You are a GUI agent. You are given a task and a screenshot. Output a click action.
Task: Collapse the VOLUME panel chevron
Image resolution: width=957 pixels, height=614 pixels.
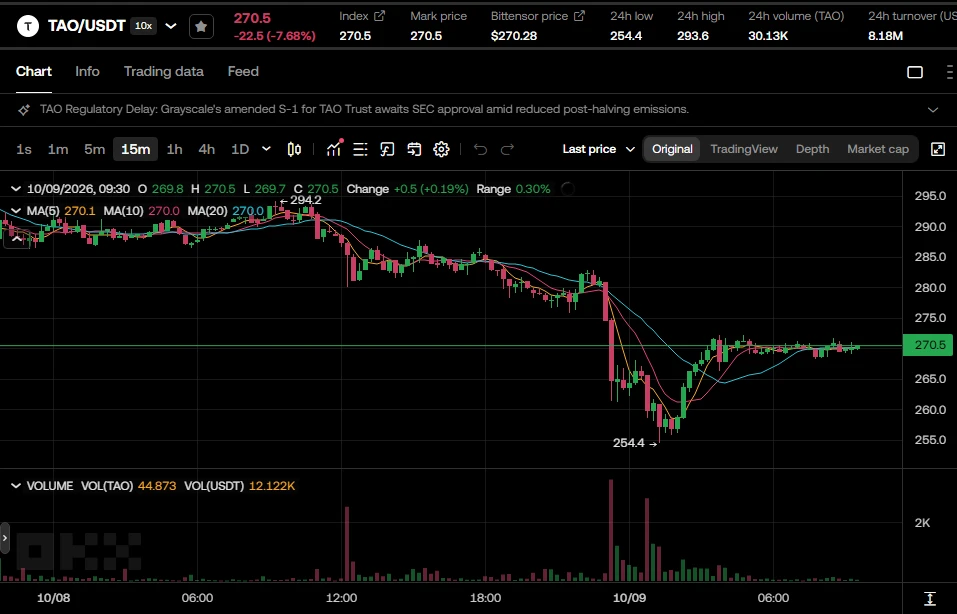pos(16,486)
